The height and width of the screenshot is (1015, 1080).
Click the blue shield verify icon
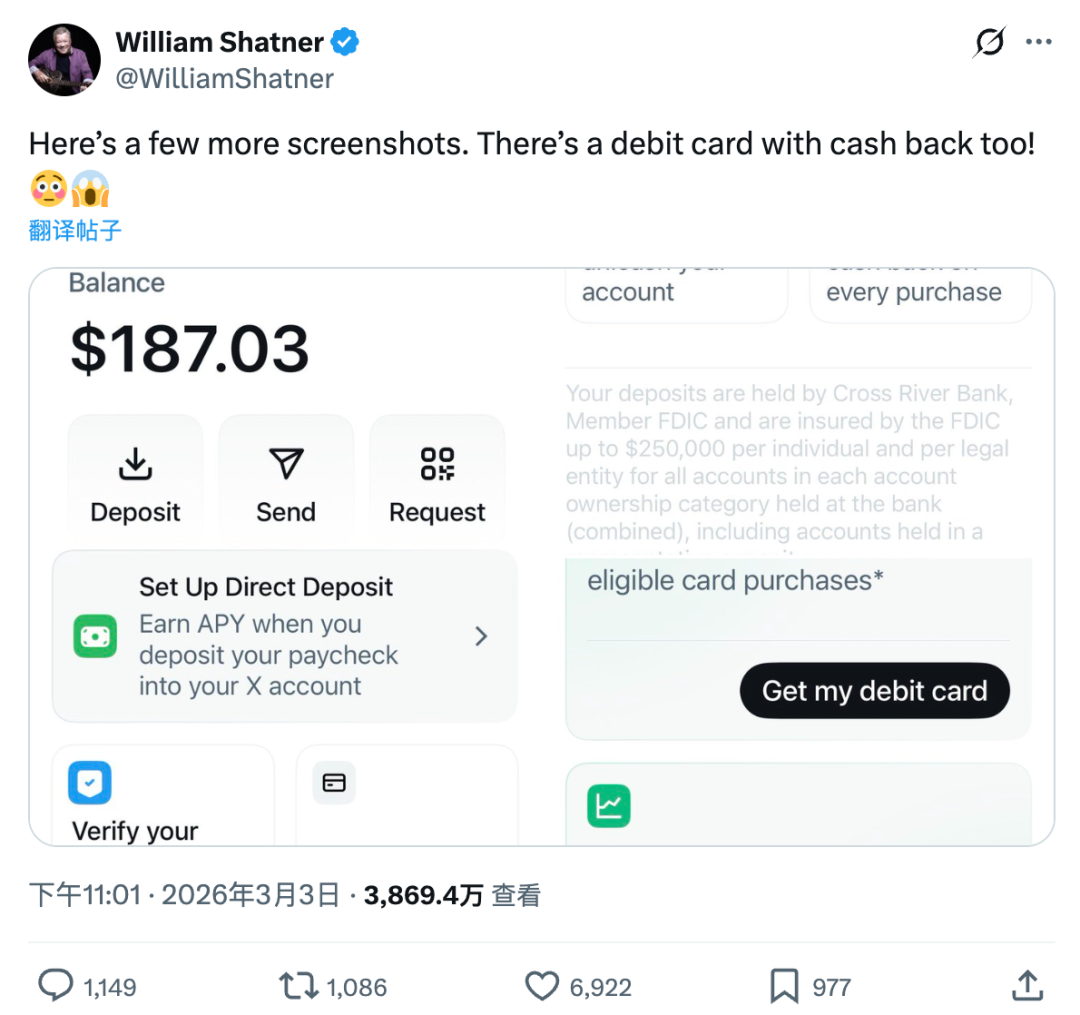(x=90, y=783)
